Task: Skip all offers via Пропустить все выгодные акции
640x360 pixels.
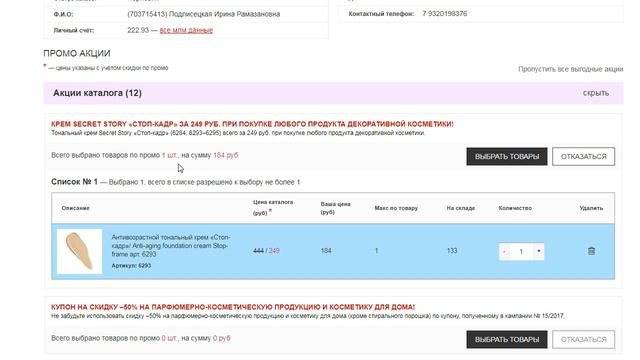Action: pos(570,69)
